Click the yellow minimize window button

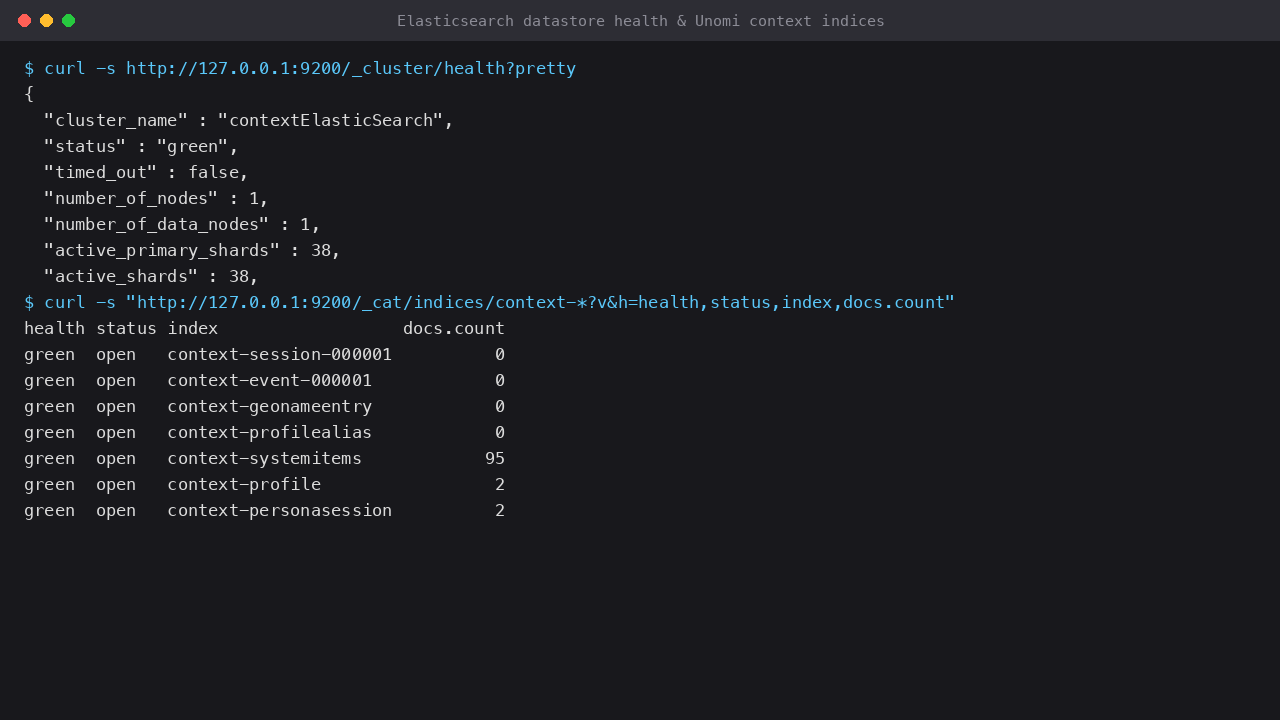pos(46,20)
